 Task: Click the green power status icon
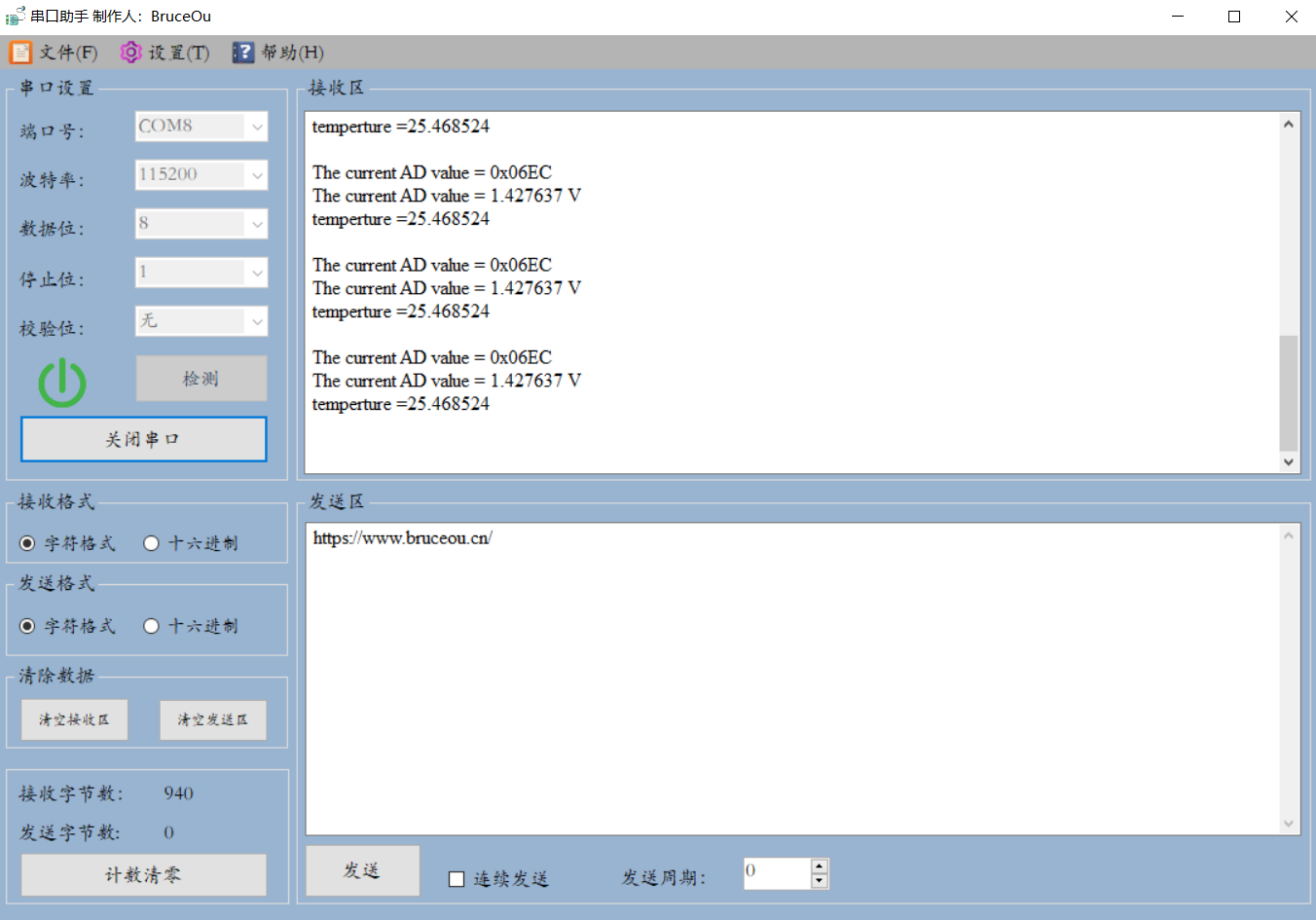[x=62, y=382]
